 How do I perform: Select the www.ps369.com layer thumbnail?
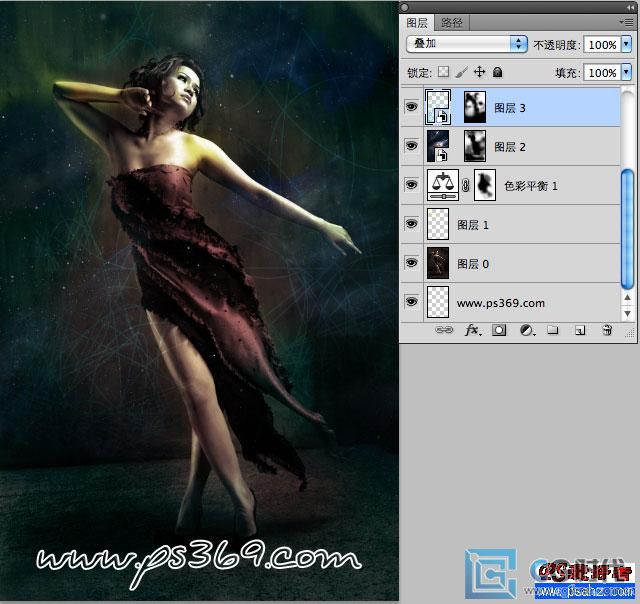coord(438,302)
